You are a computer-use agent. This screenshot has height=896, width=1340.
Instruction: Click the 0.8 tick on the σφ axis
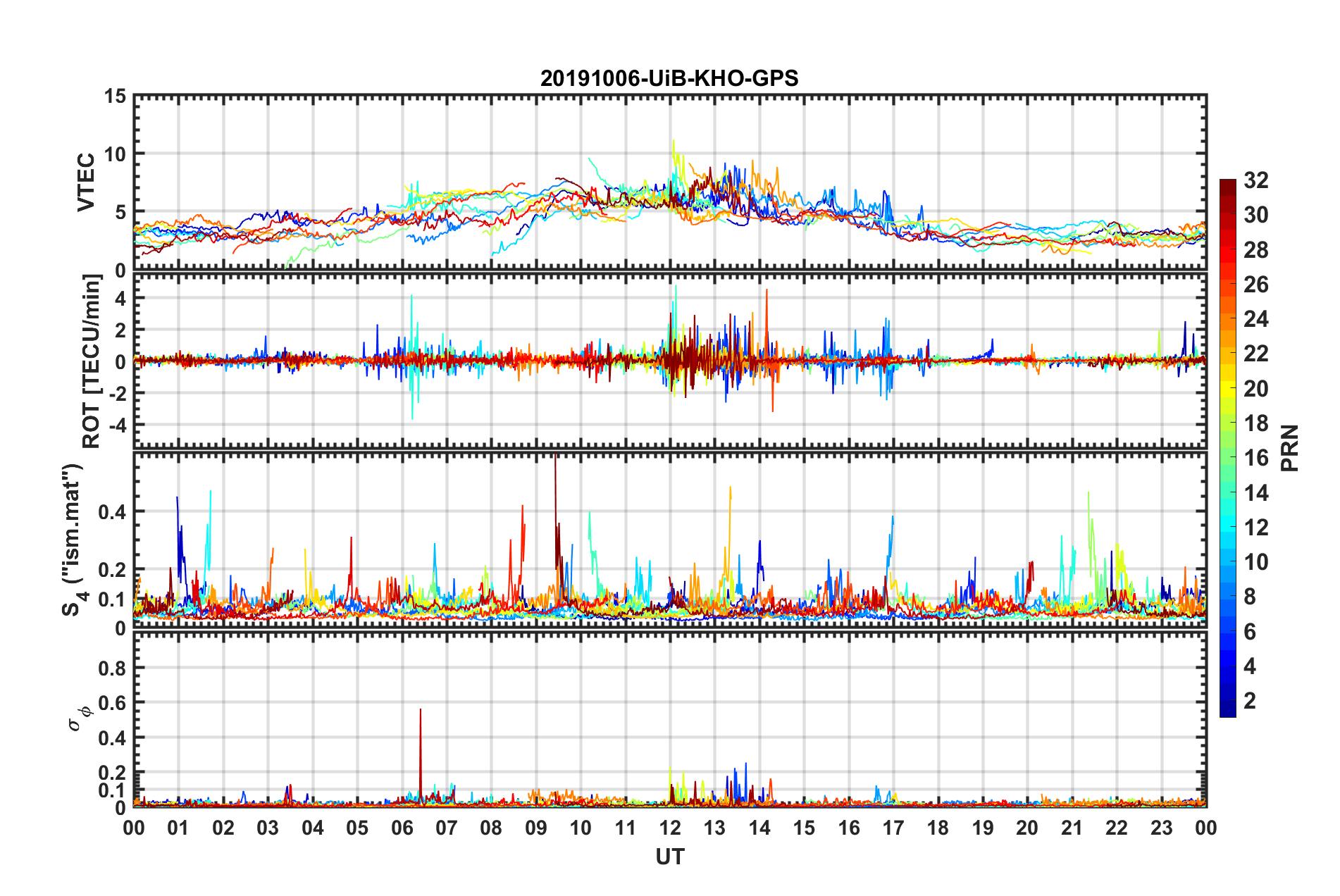113,668
